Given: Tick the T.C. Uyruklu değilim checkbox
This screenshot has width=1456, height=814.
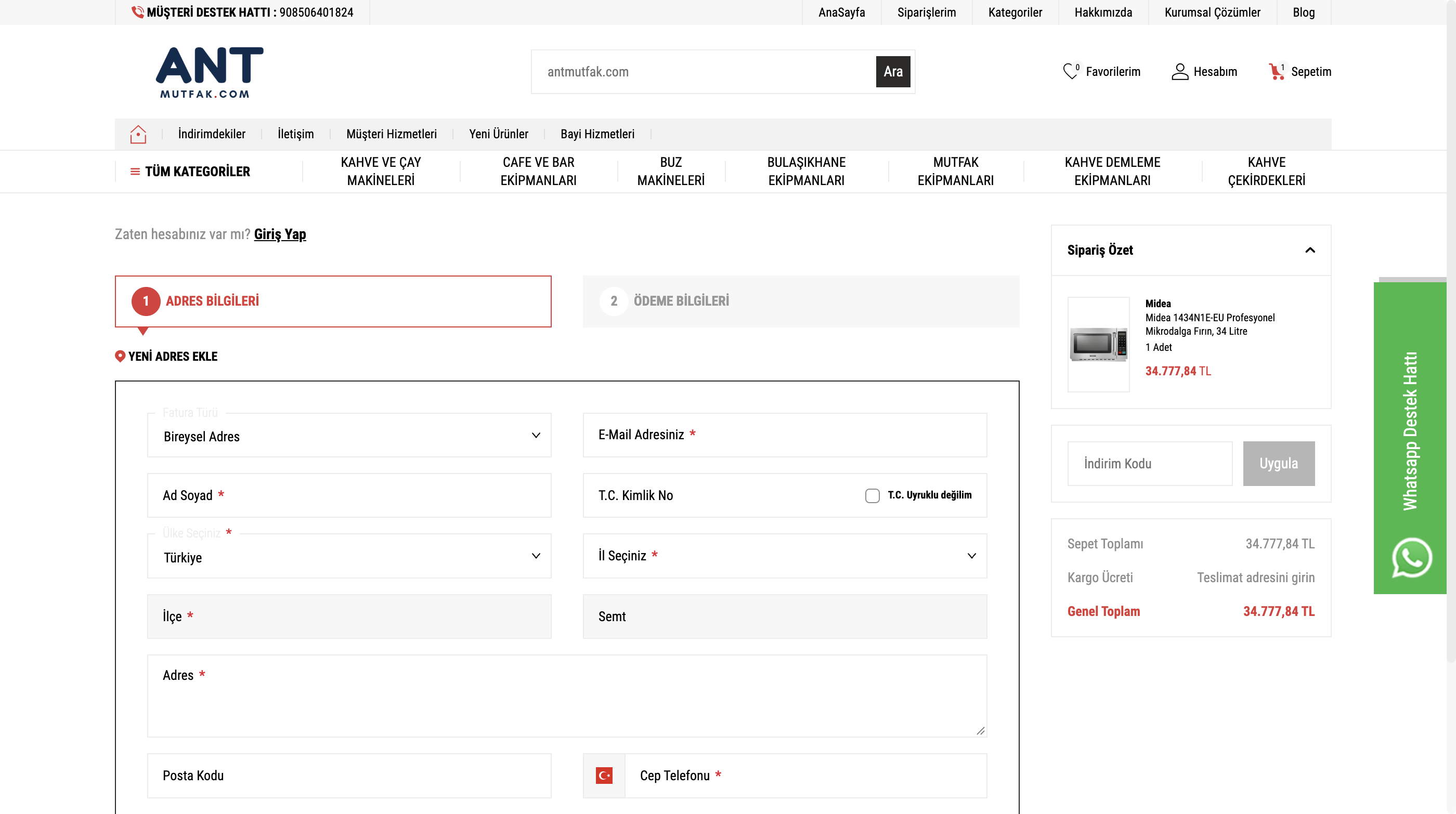Looking at the screenshot, I should pyautogui.click(x=872, y=495).
